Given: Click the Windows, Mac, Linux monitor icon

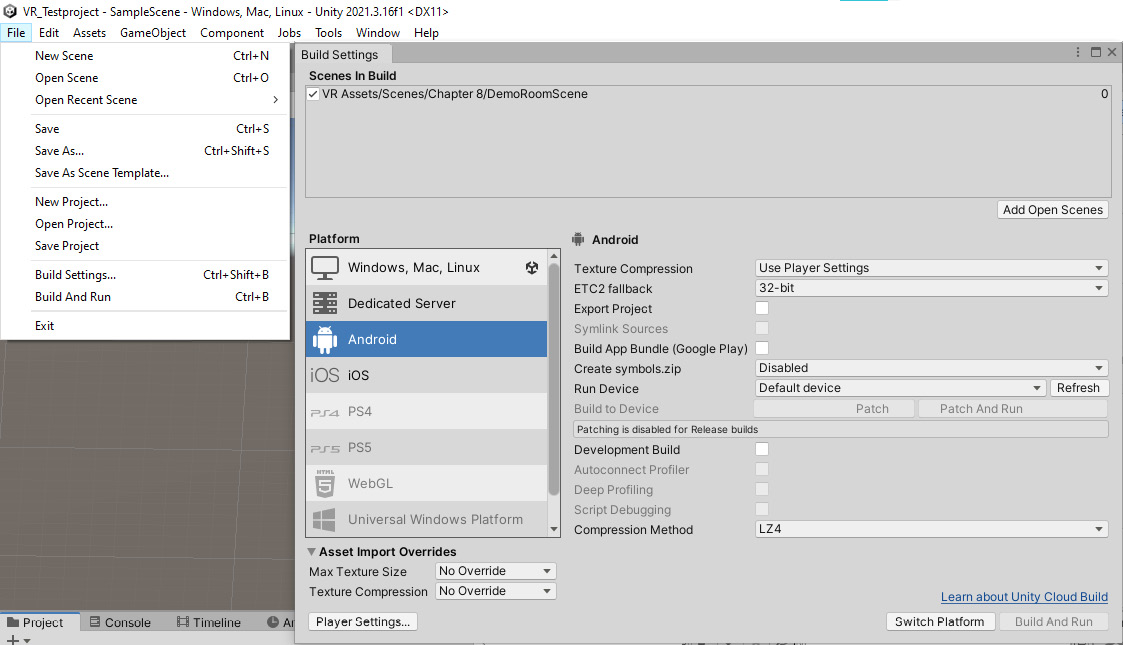Looking at the screenshot, I should pos(325,268).
